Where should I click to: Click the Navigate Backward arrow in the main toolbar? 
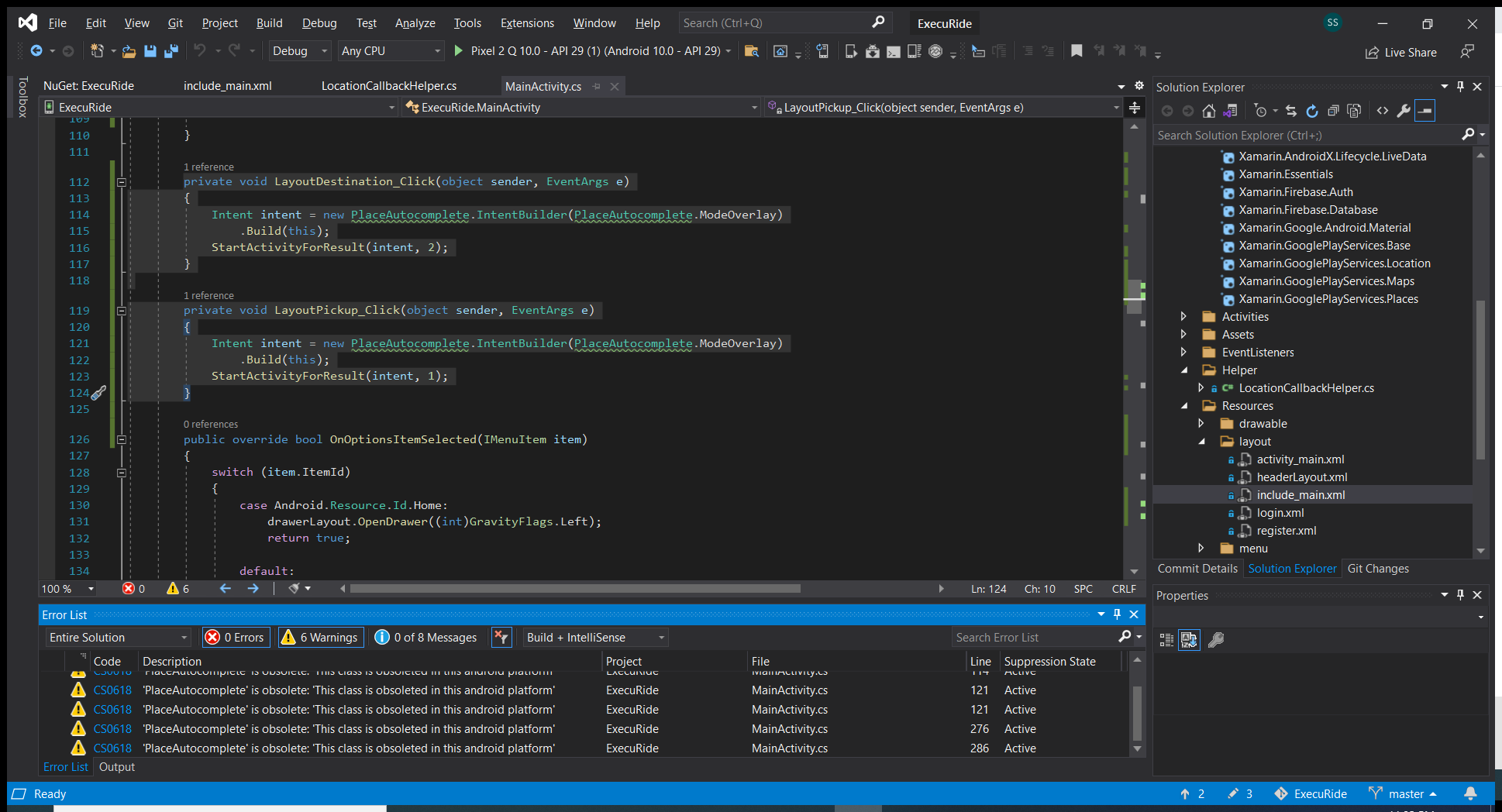point(36,51)
